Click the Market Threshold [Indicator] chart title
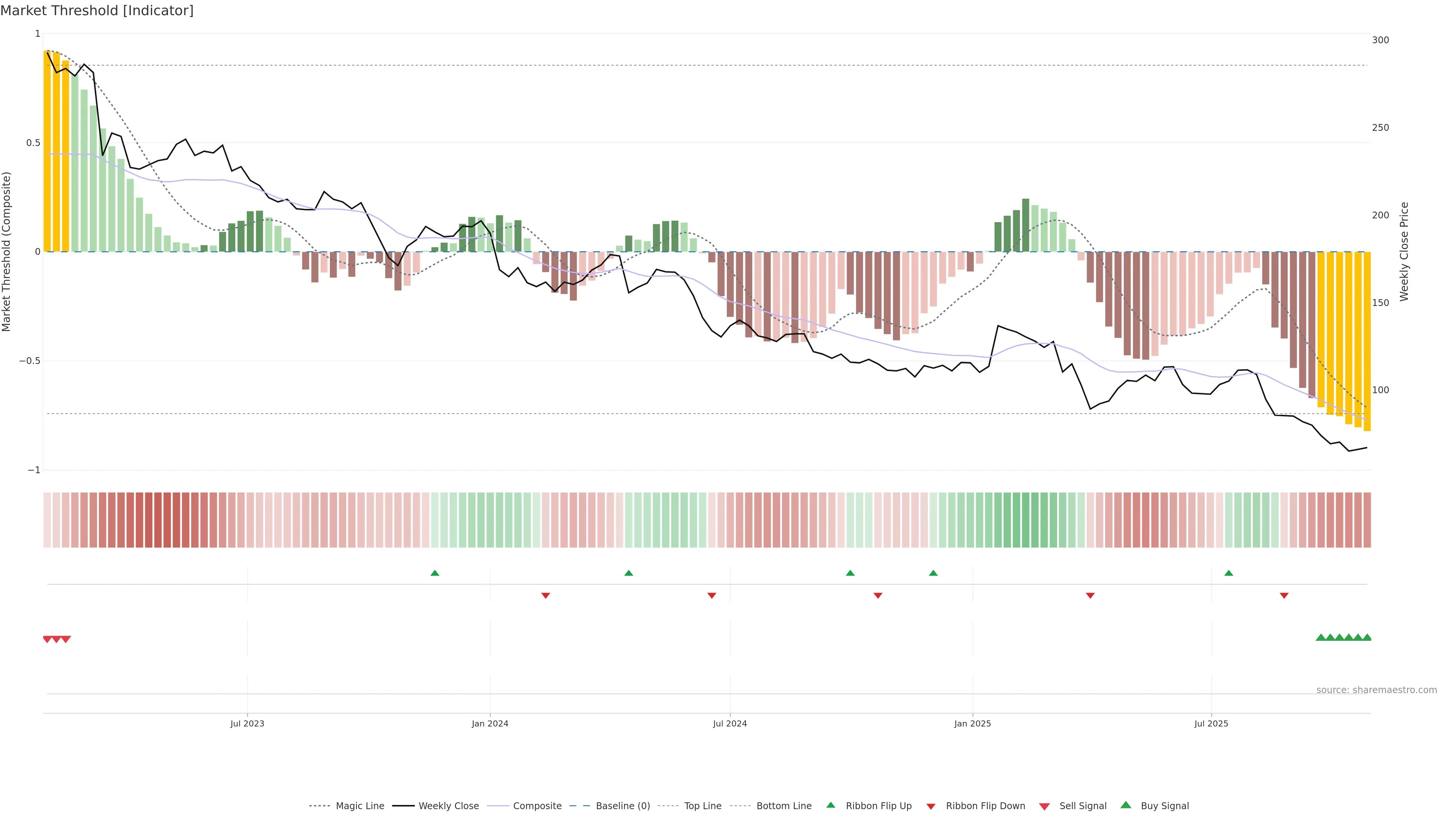The height and width of the screenshot is (819, 1456). [x=97, y=11]
